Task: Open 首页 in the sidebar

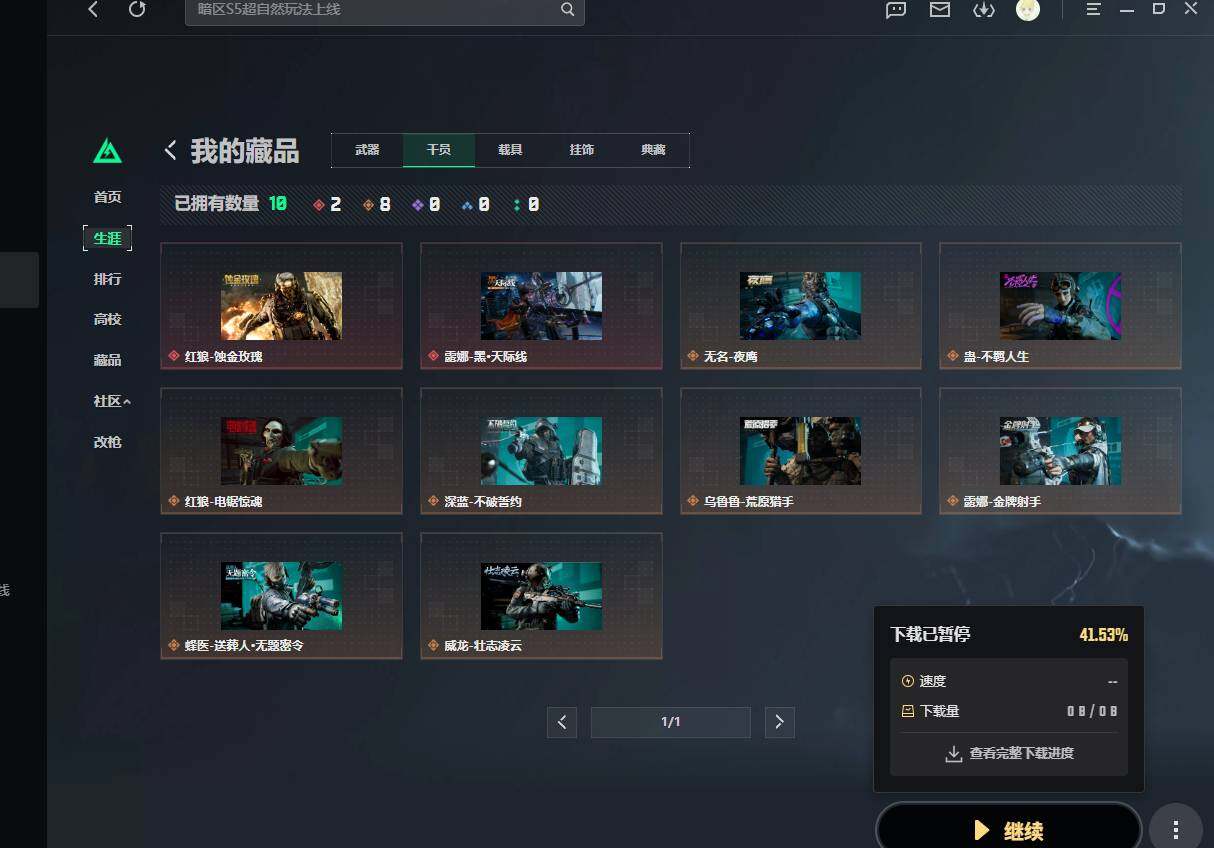Action: tap(107, 197)
